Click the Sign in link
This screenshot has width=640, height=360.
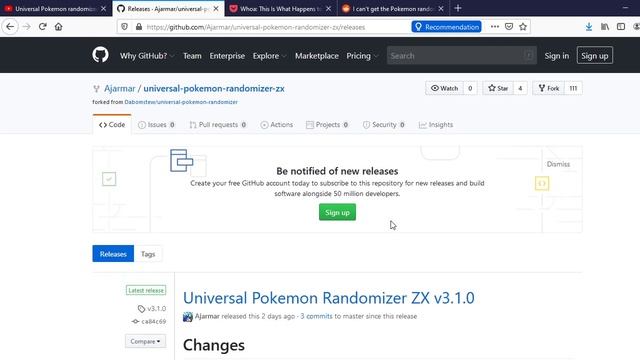tap(556, 56)
